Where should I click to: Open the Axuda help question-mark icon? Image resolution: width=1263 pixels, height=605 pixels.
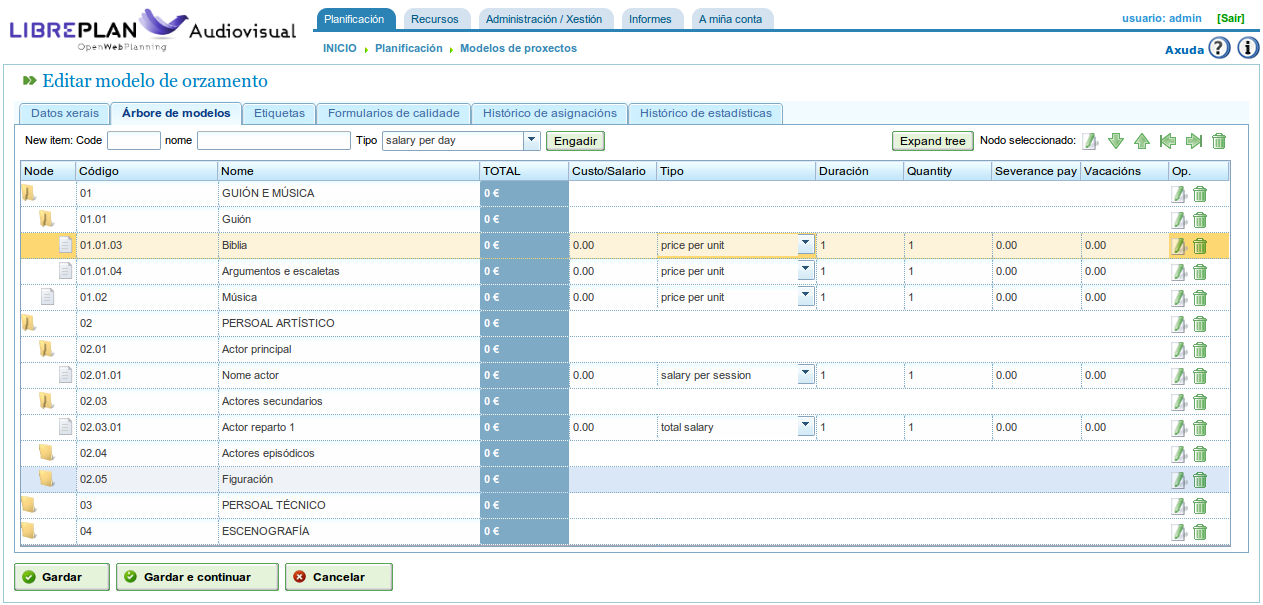1219,48
